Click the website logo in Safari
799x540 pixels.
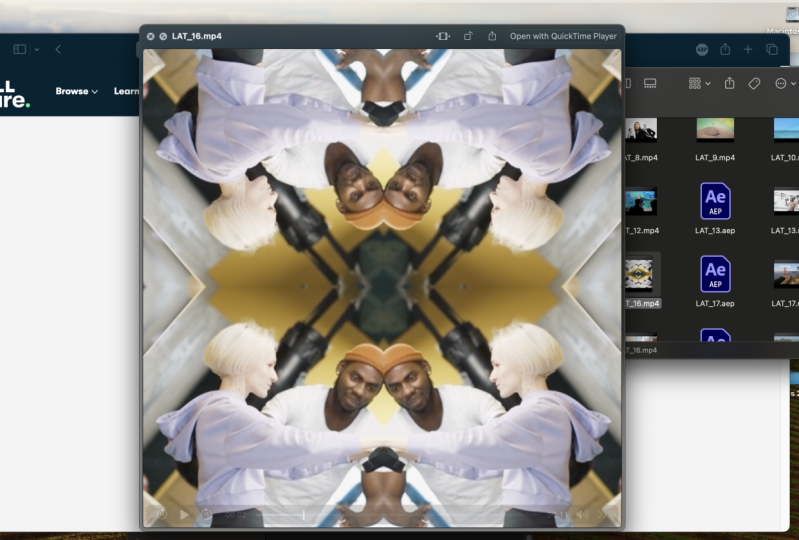coord(15,94)
